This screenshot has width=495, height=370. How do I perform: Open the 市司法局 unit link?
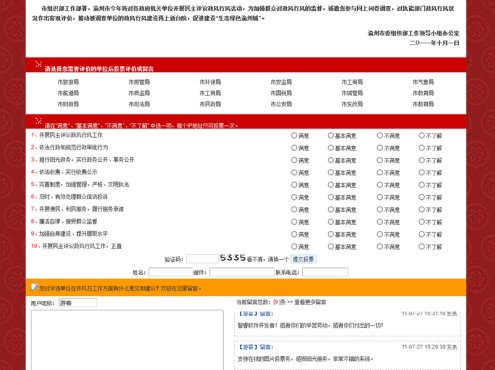139,104
